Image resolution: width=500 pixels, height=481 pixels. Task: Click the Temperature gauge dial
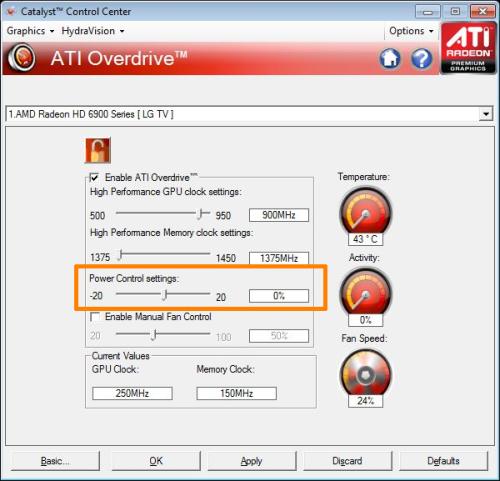365,211
